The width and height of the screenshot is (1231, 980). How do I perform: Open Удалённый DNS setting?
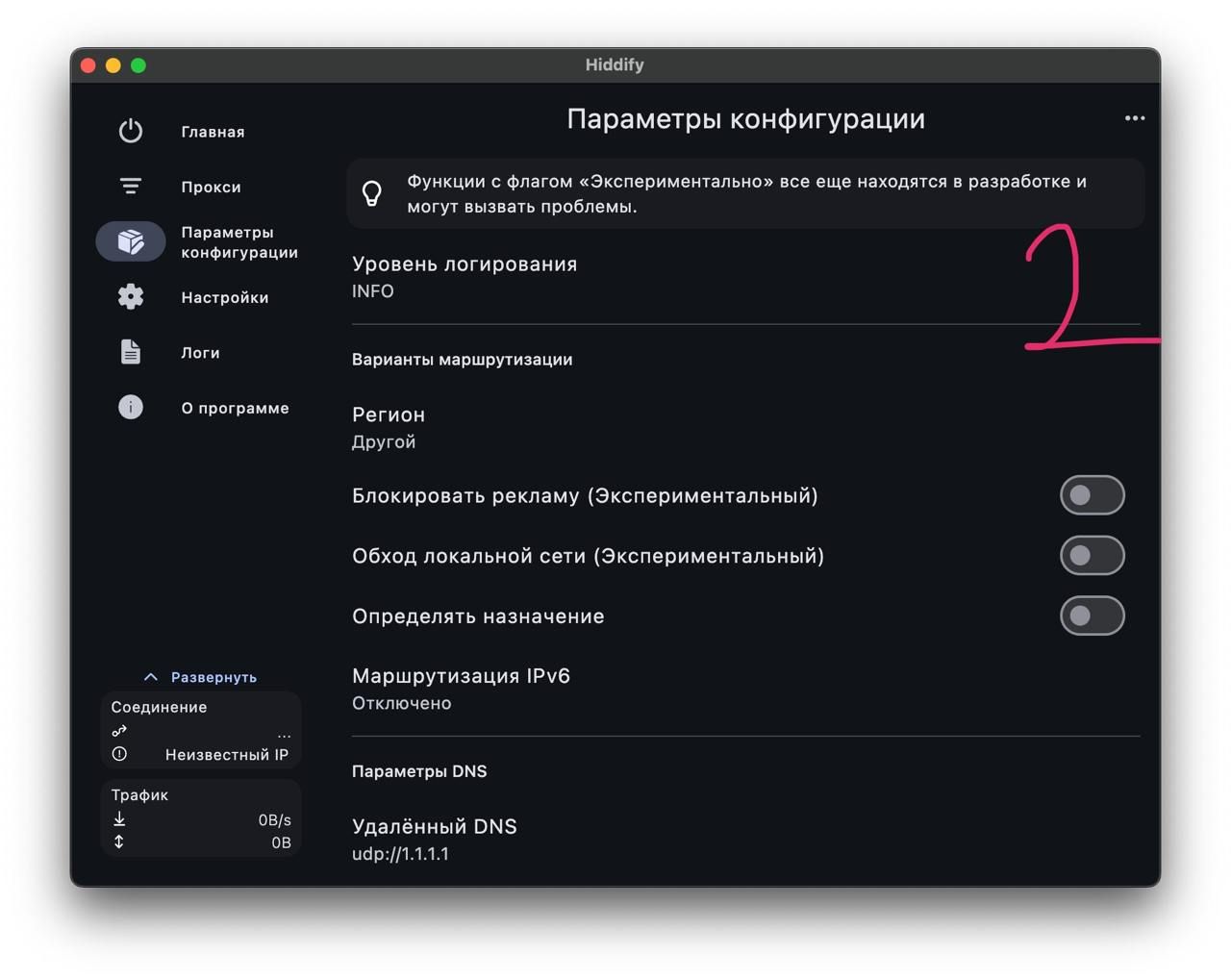[x=745, y=840]
